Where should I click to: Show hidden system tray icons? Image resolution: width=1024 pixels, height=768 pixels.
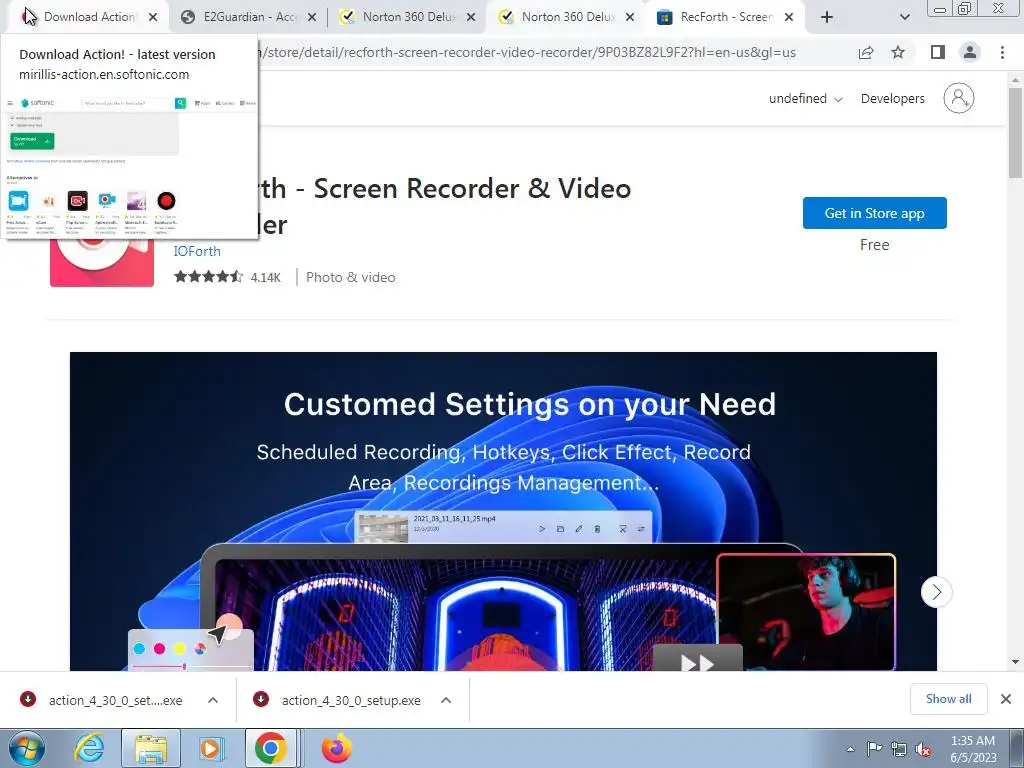point(850,749)
